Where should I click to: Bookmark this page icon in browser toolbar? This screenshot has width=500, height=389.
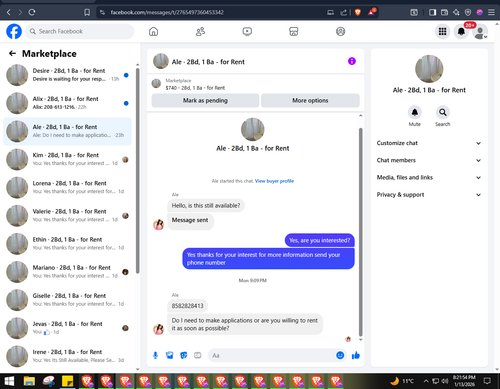click(87, 12)
